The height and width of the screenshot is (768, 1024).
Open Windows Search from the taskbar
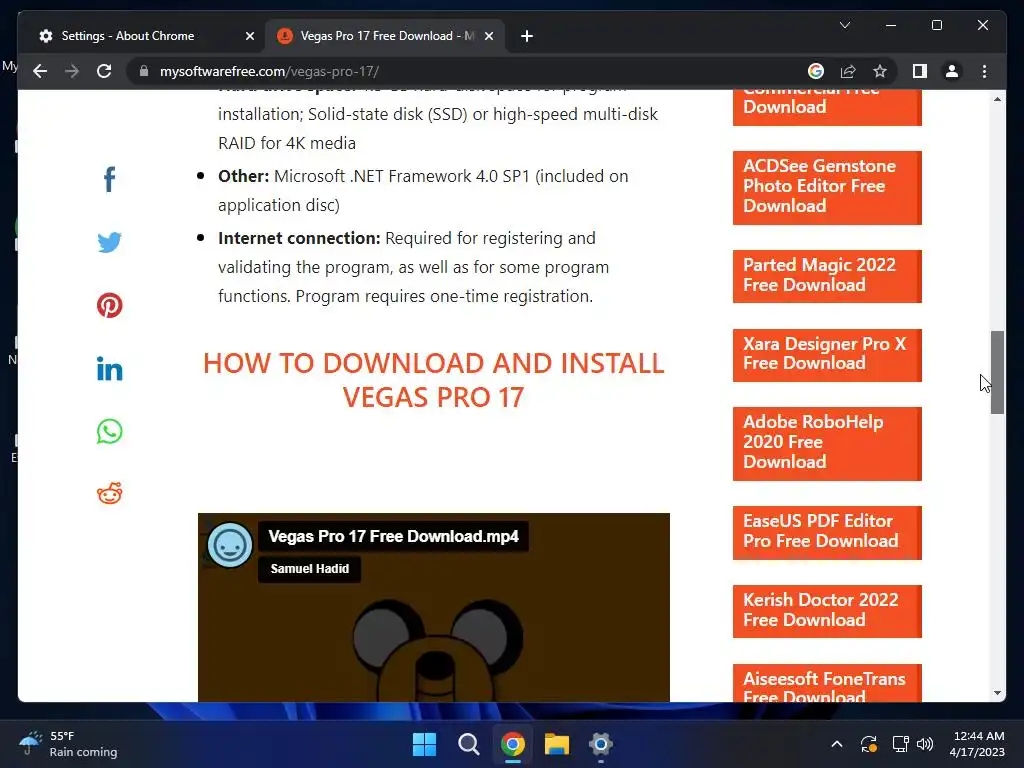[x=468, y=744]
